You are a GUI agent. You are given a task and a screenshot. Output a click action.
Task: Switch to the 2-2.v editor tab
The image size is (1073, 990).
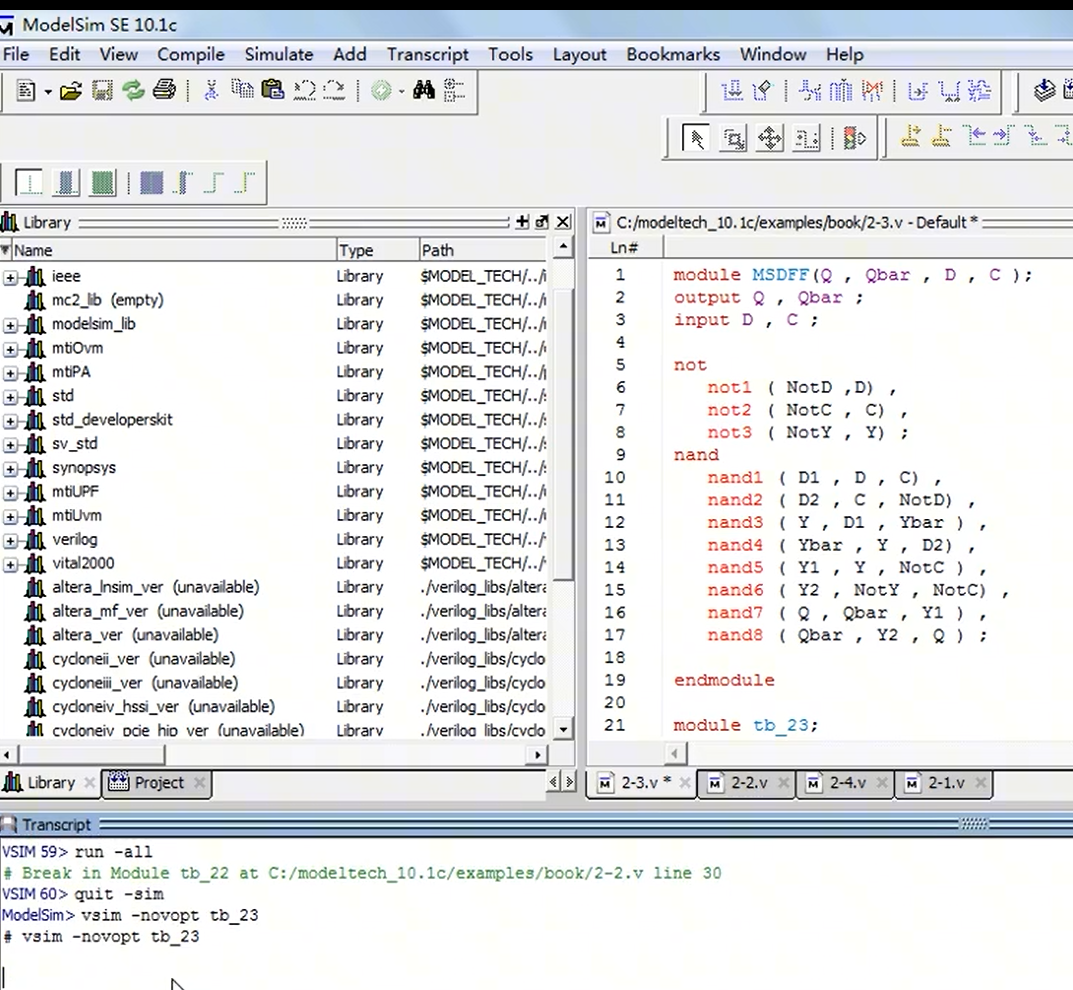749,783
